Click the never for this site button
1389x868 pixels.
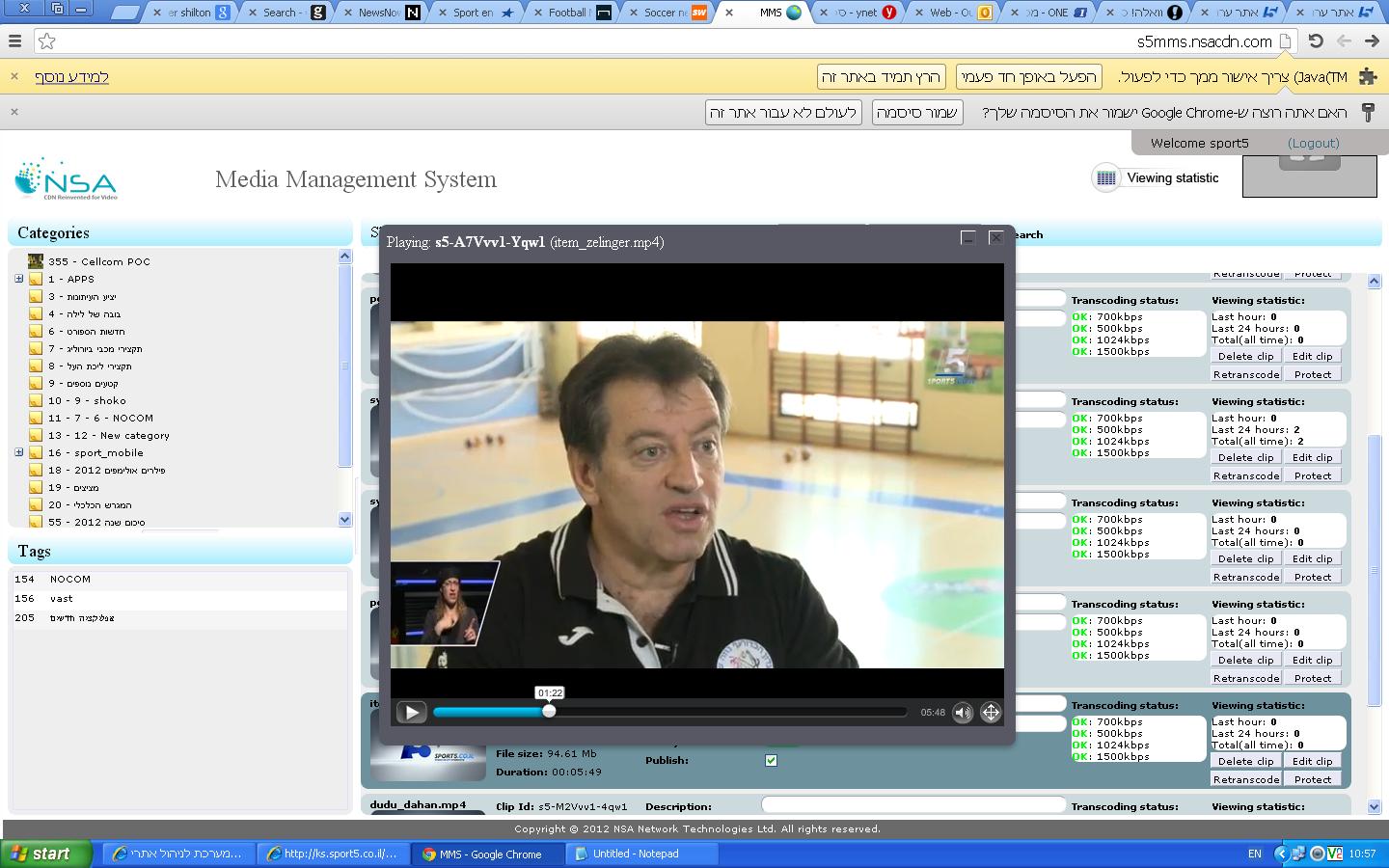[783, 113]
